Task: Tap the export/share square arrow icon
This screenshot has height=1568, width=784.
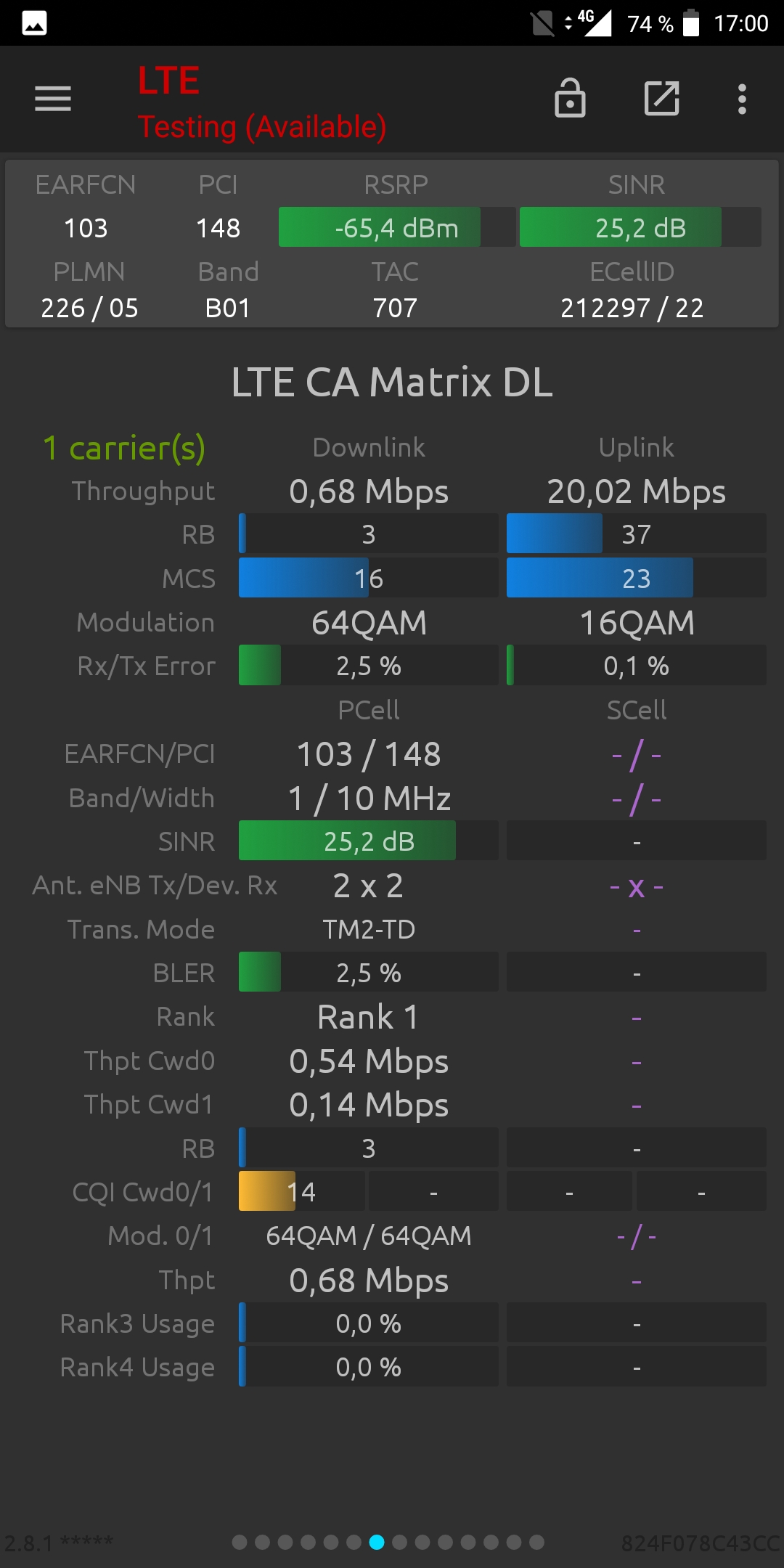Action: tap(662, 98)
